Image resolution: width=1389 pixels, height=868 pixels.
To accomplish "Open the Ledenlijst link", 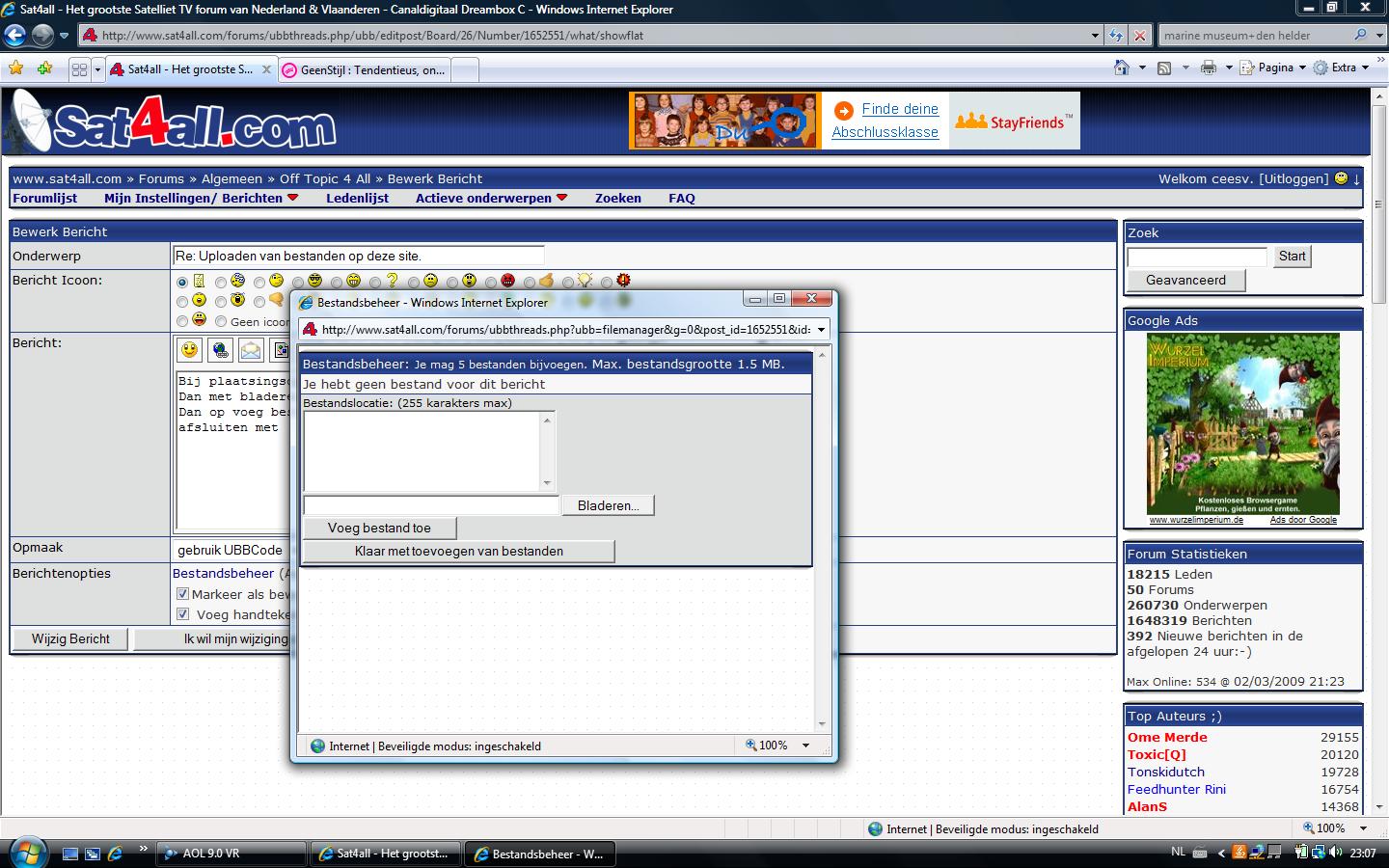I will point(357,198).
